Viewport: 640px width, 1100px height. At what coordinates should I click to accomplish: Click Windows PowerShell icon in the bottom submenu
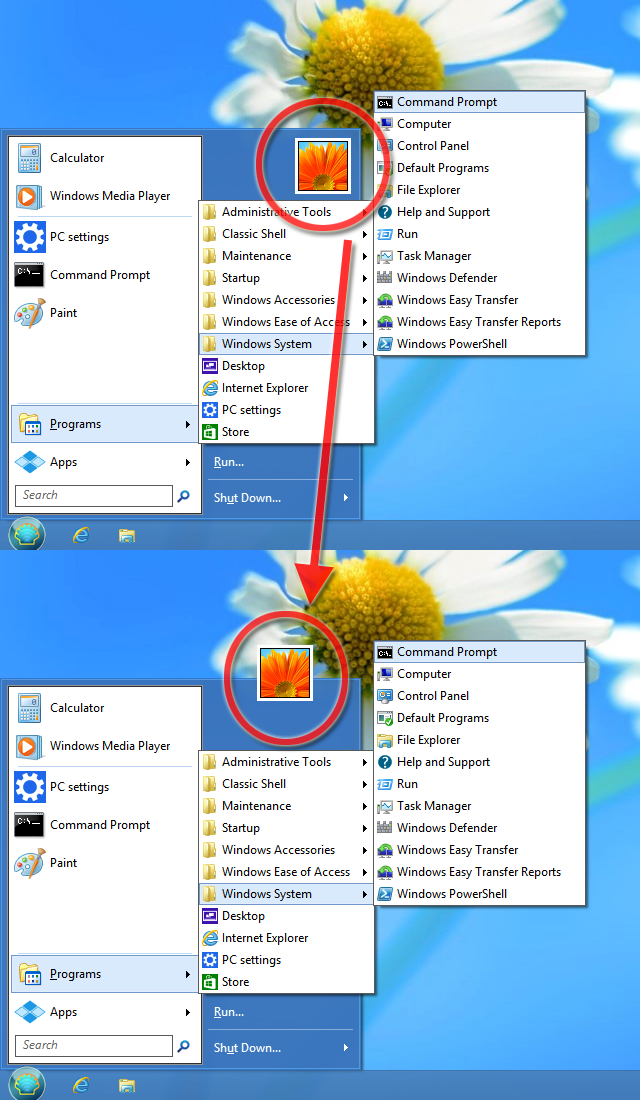[x=385, y=894]
